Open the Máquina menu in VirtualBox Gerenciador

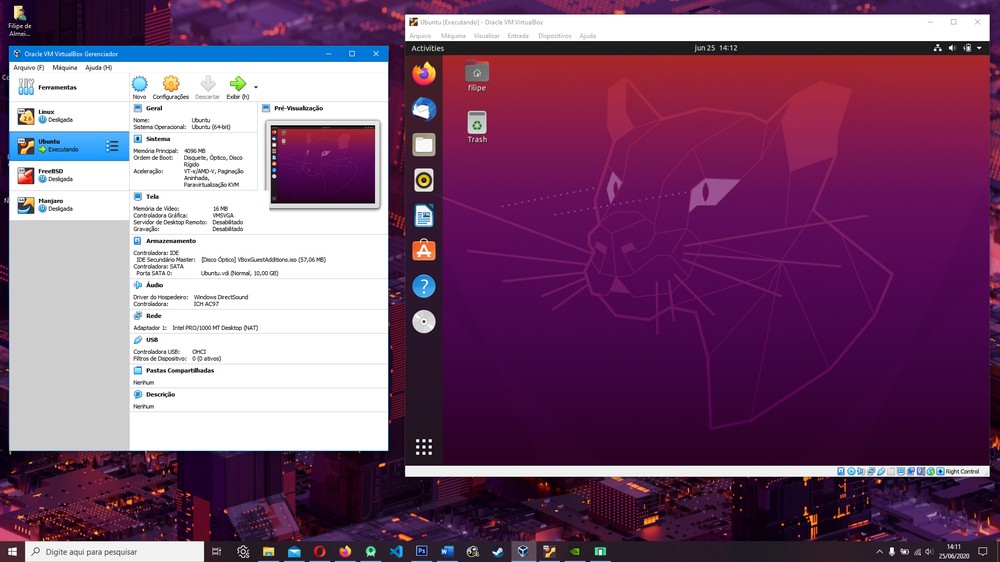coord(64,68)
